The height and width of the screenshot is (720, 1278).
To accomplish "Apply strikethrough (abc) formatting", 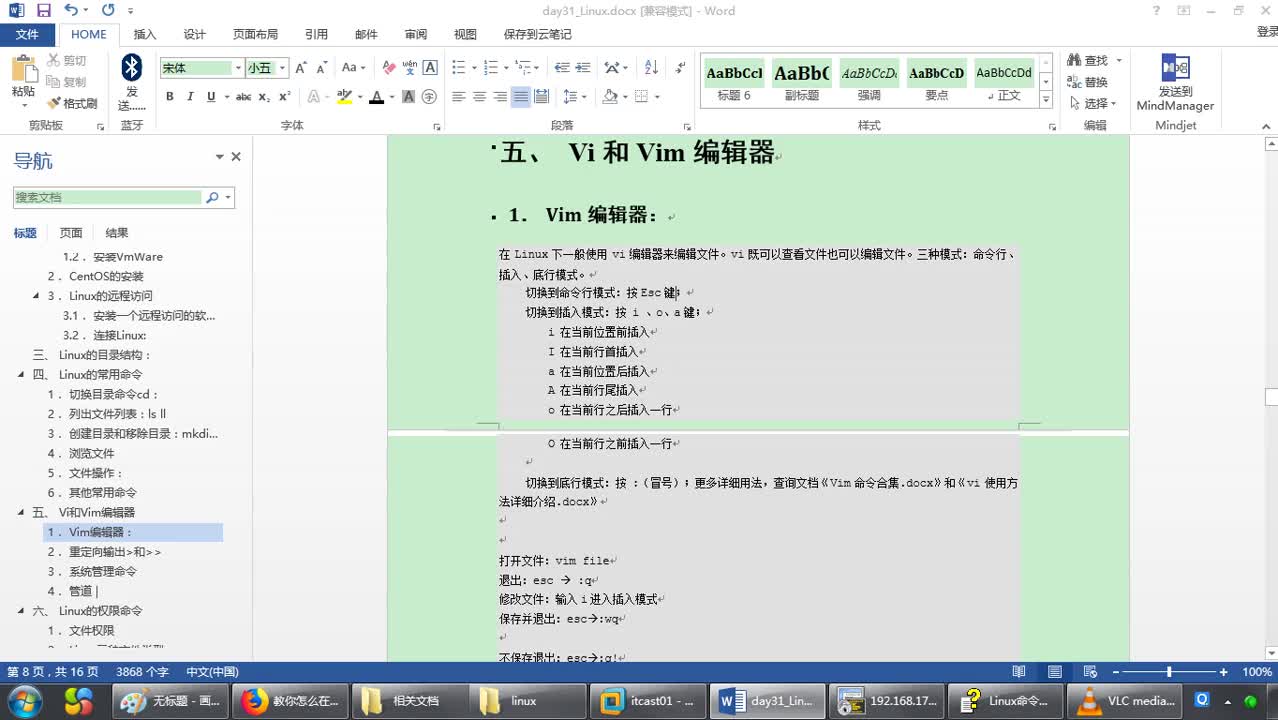I will [243, 97].
